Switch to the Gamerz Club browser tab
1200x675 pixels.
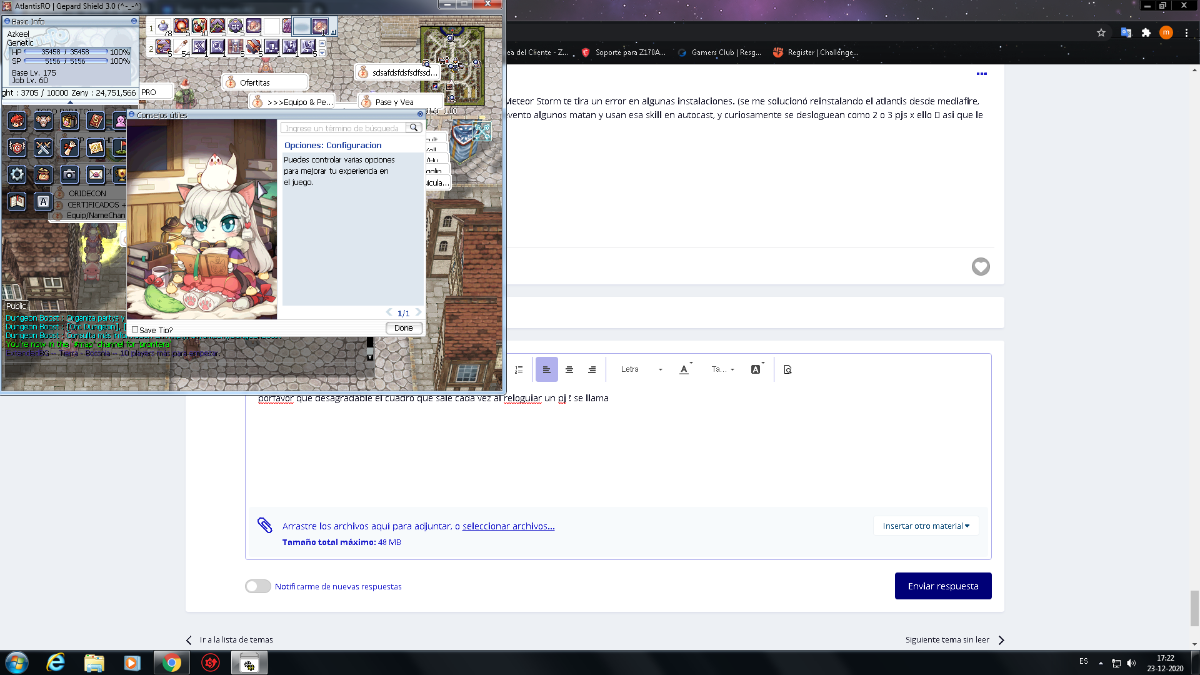719,52
